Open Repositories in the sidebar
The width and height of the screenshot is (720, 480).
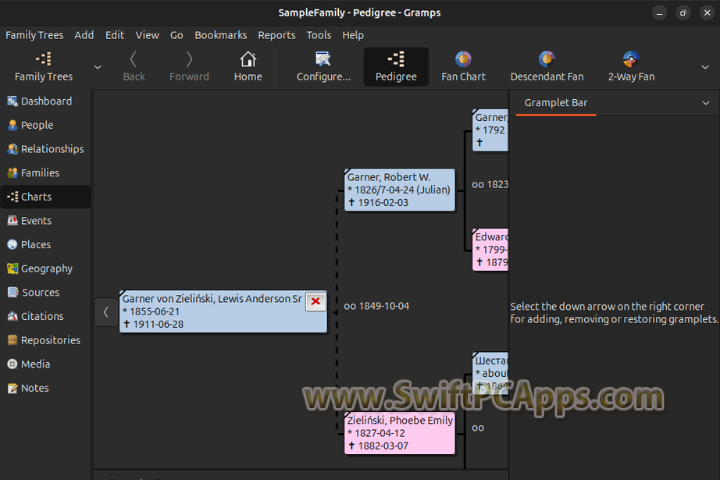pos(45,340)
